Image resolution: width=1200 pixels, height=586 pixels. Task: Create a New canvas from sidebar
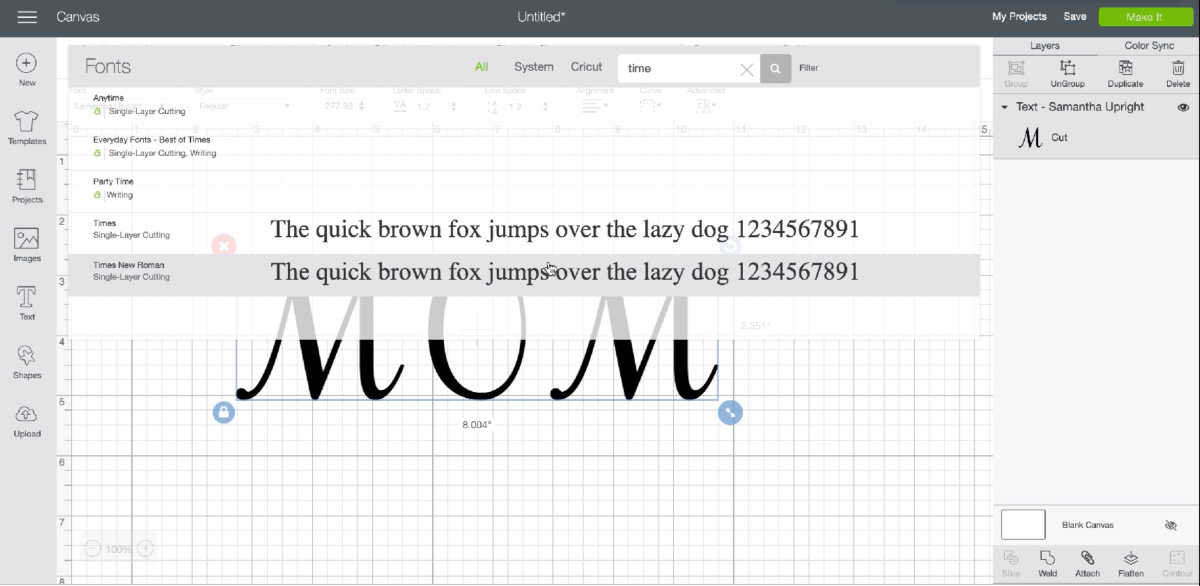[27, 69]
